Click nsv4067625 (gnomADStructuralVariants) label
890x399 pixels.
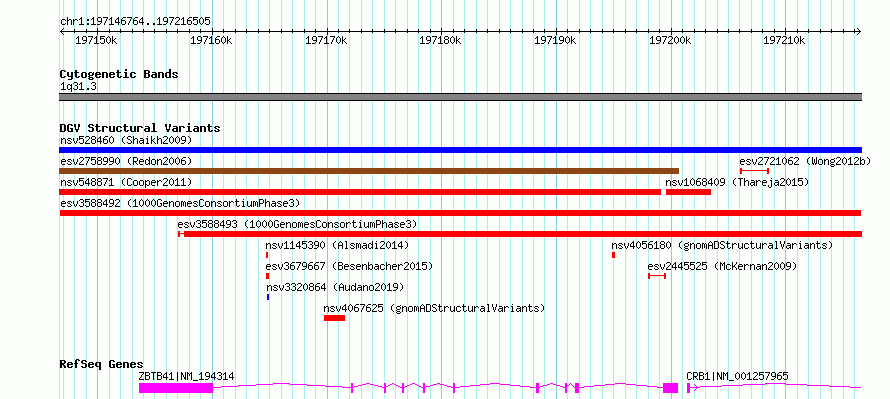click(x=434, y=308)
